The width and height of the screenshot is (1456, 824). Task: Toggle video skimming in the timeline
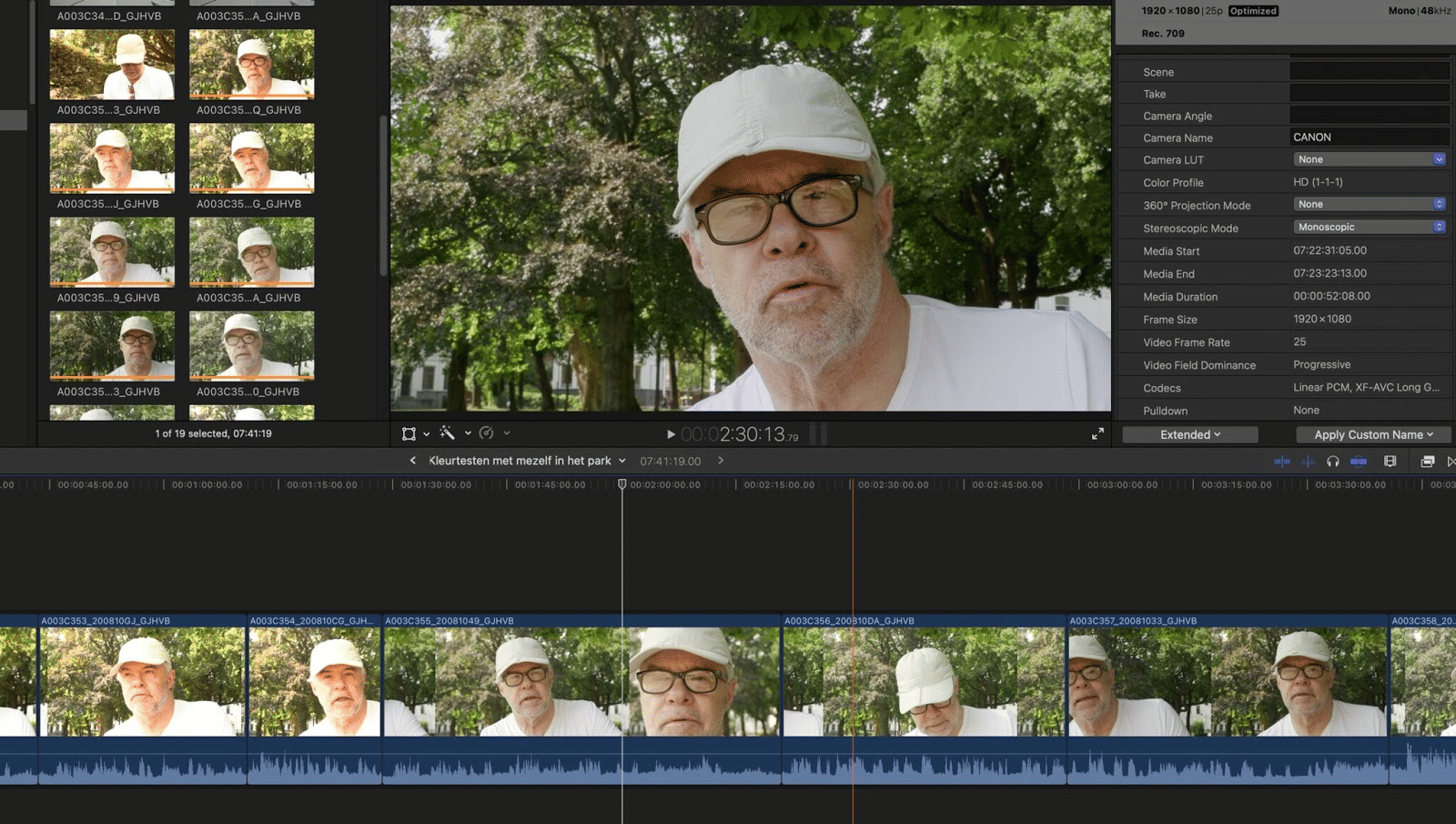click(1281, 462)
